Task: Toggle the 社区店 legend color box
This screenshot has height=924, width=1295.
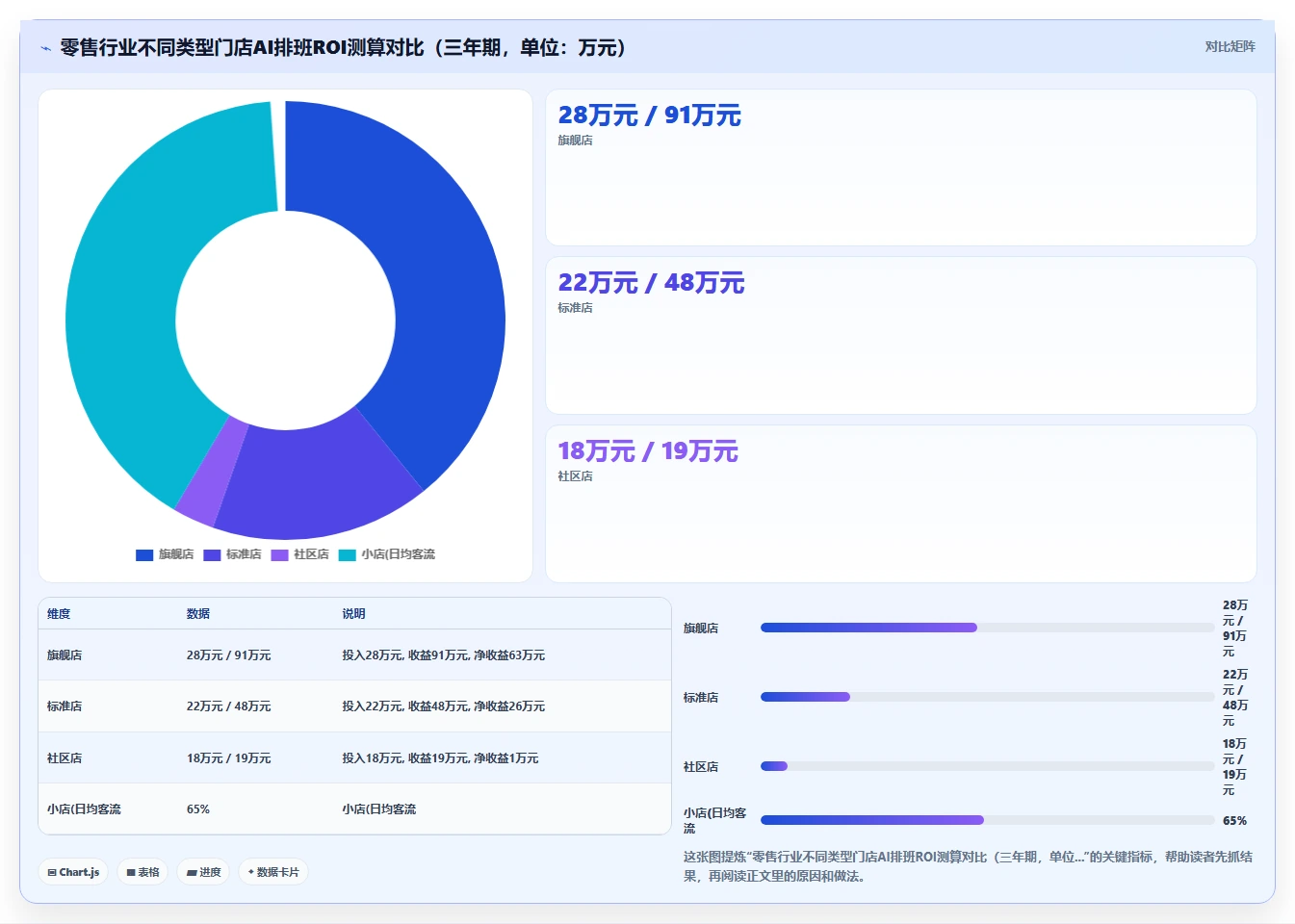Action: [279, 555]
